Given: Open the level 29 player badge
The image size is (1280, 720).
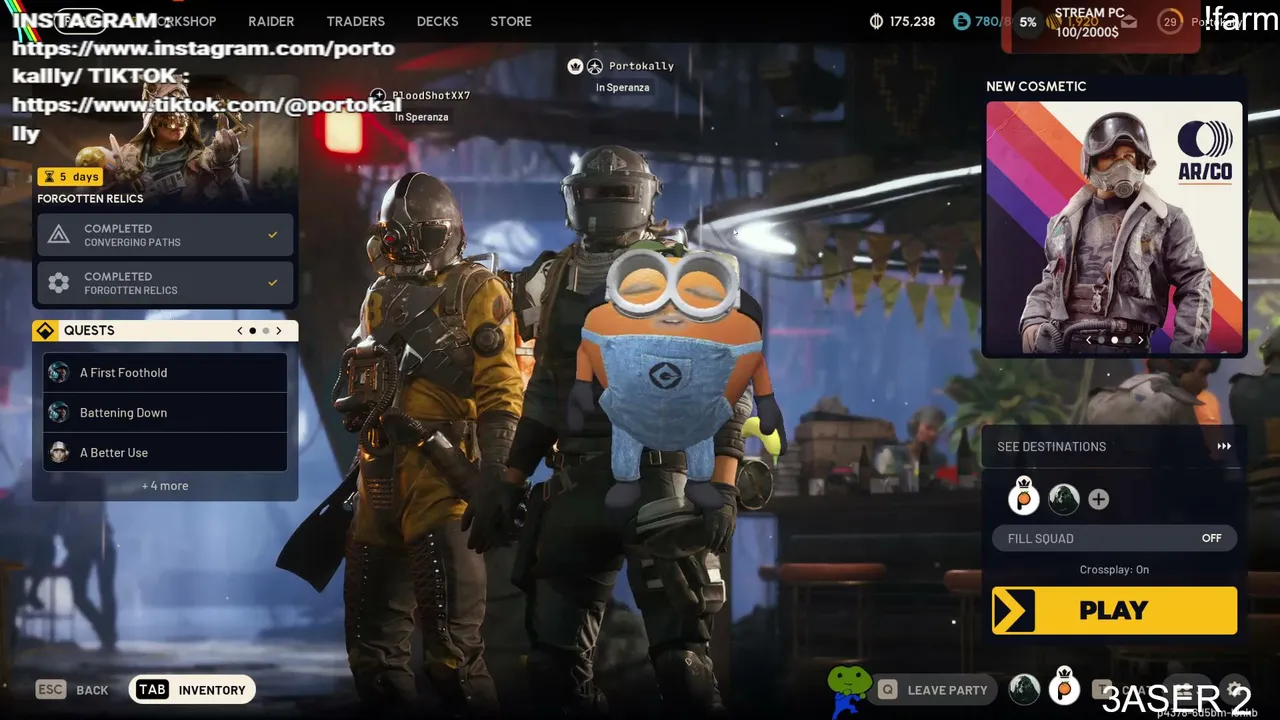Looking at the screenshot, I should point(1170,22).
